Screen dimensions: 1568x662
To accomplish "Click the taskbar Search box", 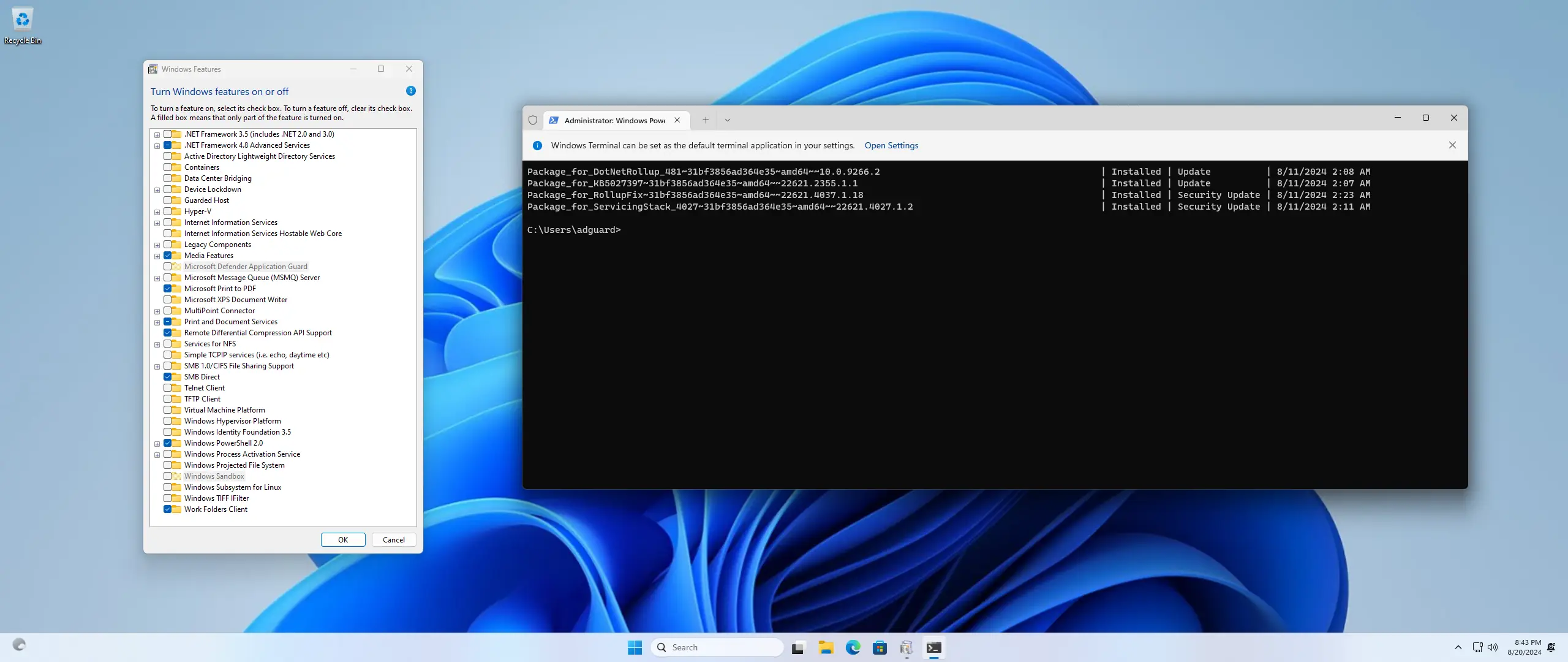I will coord(717,647).
